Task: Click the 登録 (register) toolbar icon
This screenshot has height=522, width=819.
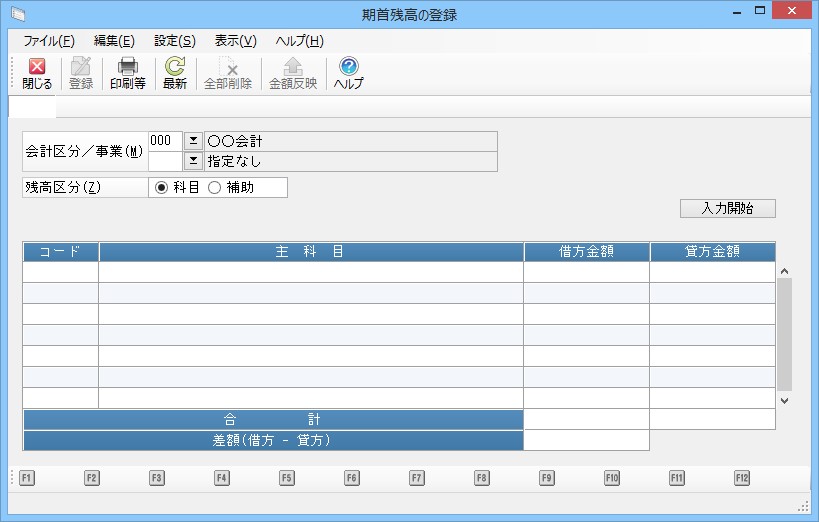Action: [81, 68]
